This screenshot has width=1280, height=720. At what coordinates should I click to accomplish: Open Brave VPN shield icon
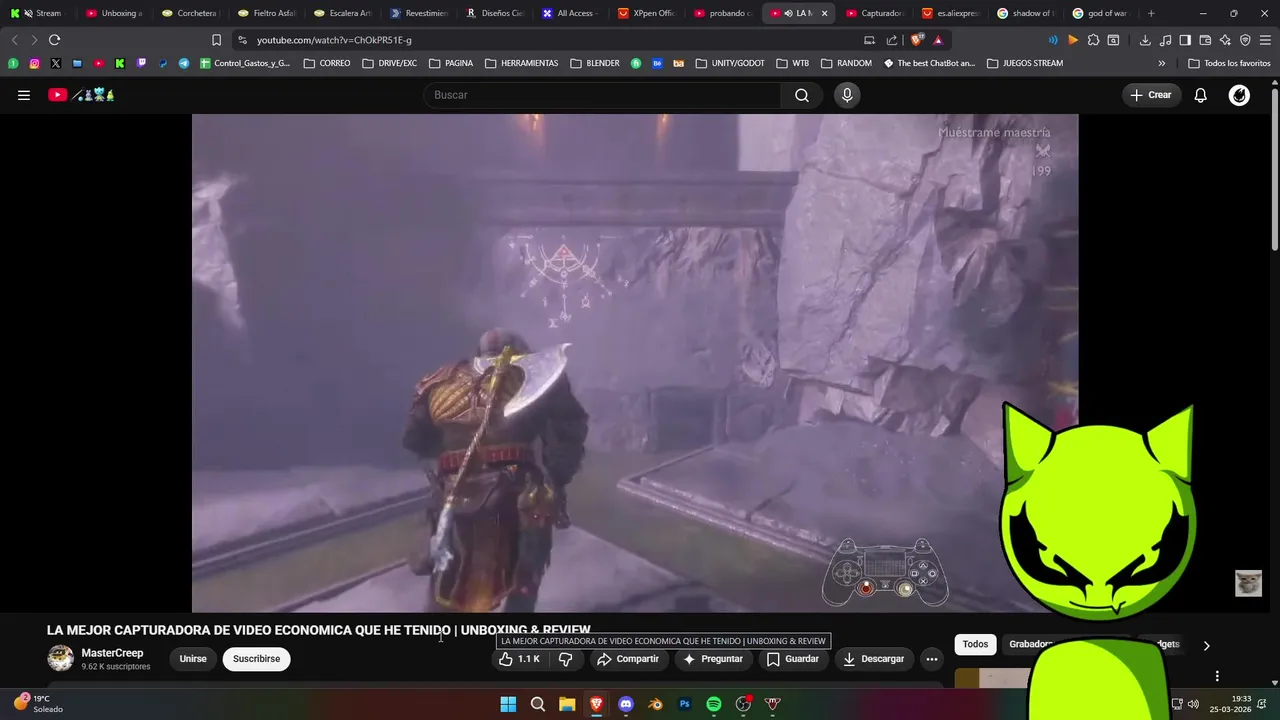(1245, 40)
